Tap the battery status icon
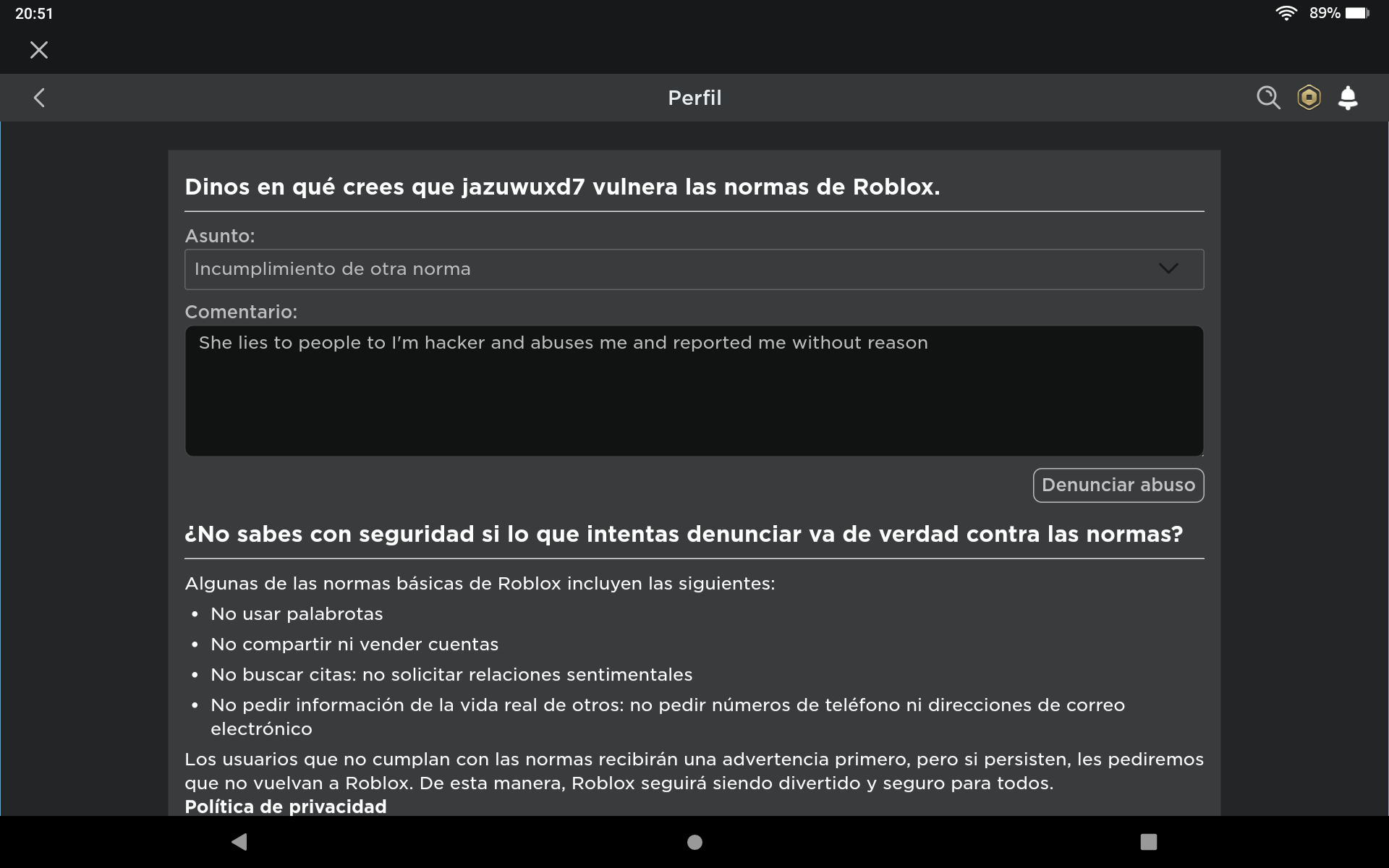The width and height of the screenshot is (1389, 868). point(1357,13)
